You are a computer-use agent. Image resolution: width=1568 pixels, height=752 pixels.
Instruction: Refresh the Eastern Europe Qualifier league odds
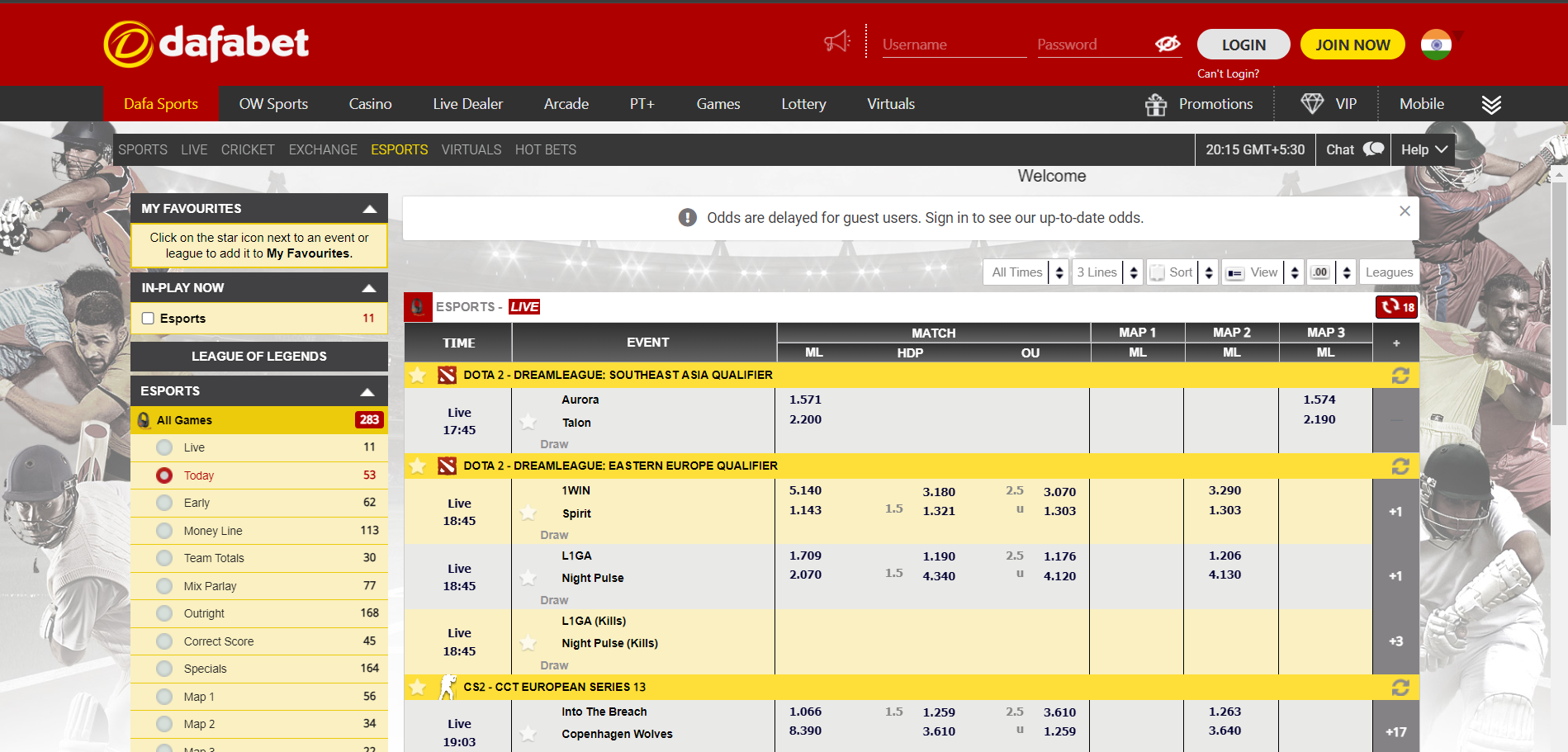1400,466
